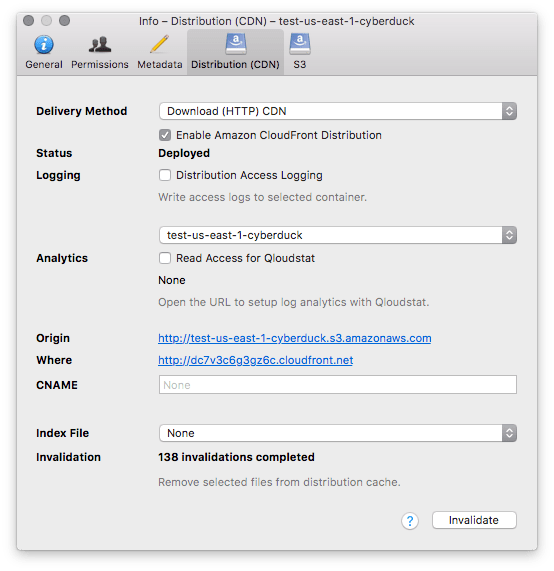Image resolution: width=554 pixels, height=571 pixels.
Task: Switch to the Permissions tab label
Action: click(100, 64)
